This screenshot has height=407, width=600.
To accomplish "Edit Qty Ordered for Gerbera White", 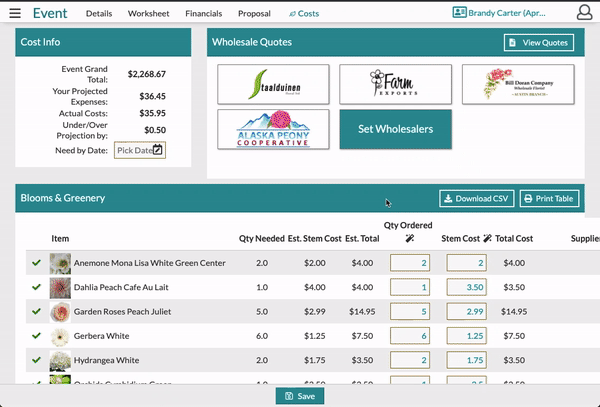I will [410, 336].
